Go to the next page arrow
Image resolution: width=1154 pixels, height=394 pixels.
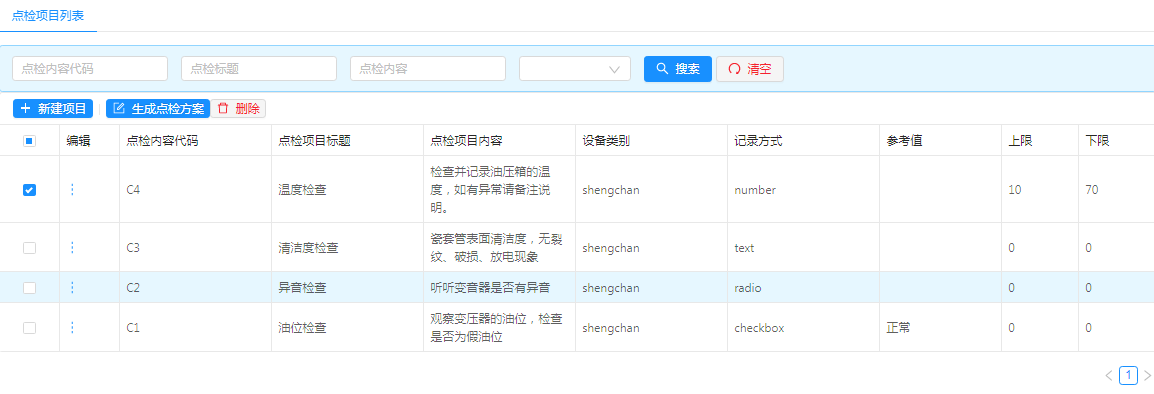[1147, 376]
